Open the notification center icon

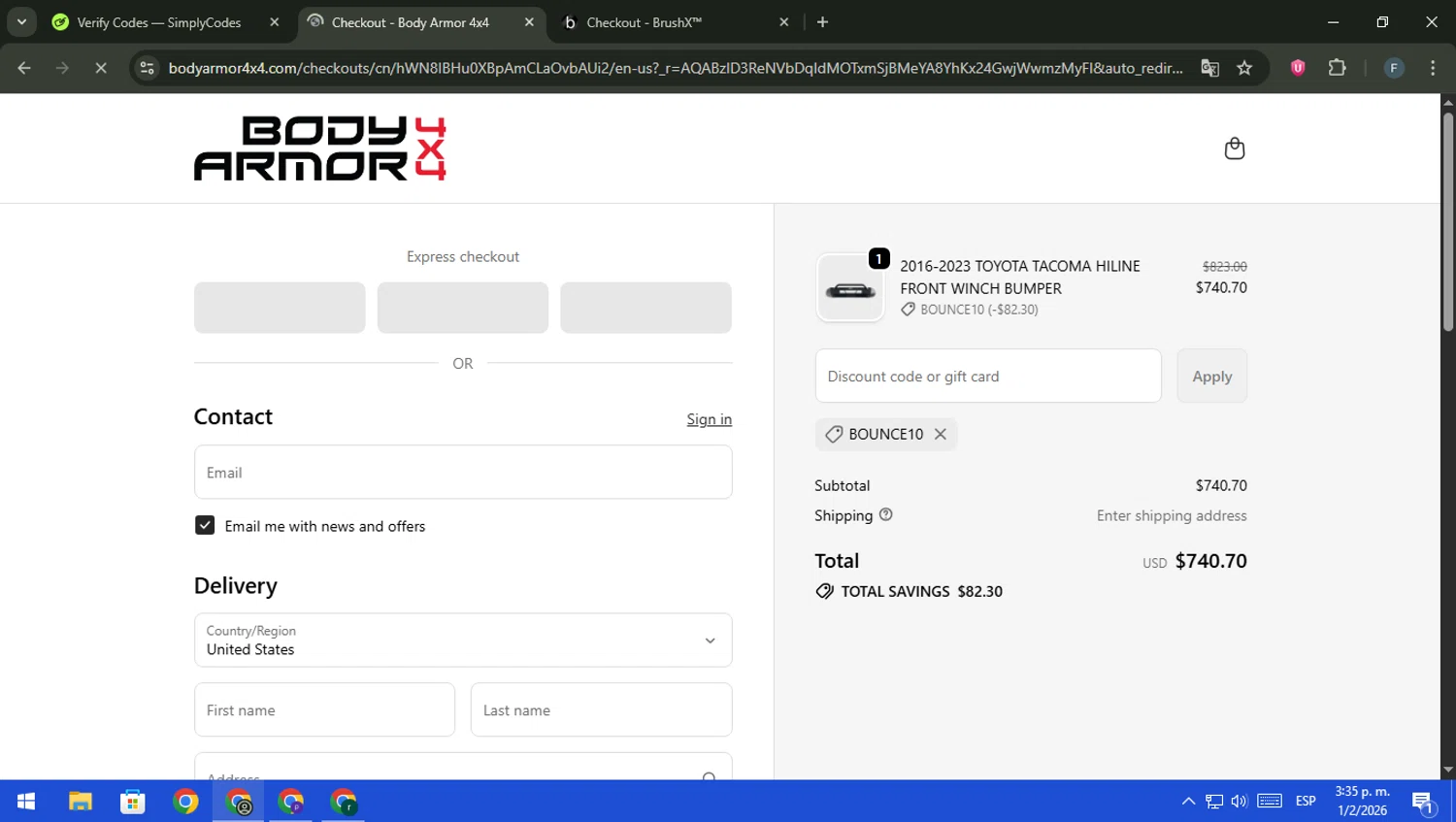pos(1423,803)
